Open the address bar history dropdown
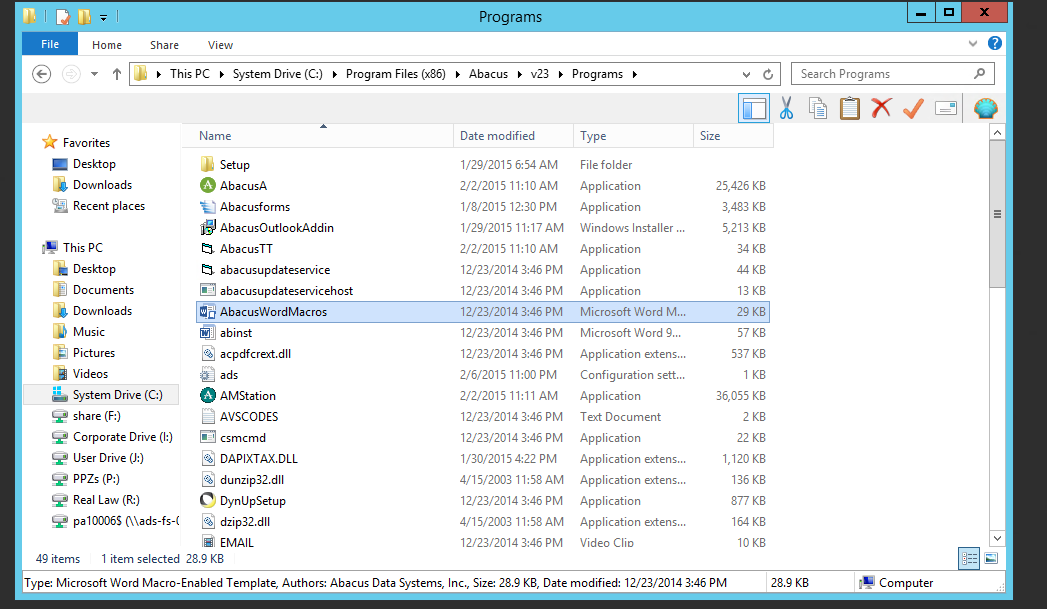Screen dimensions: 1047x609 [747, 74]
